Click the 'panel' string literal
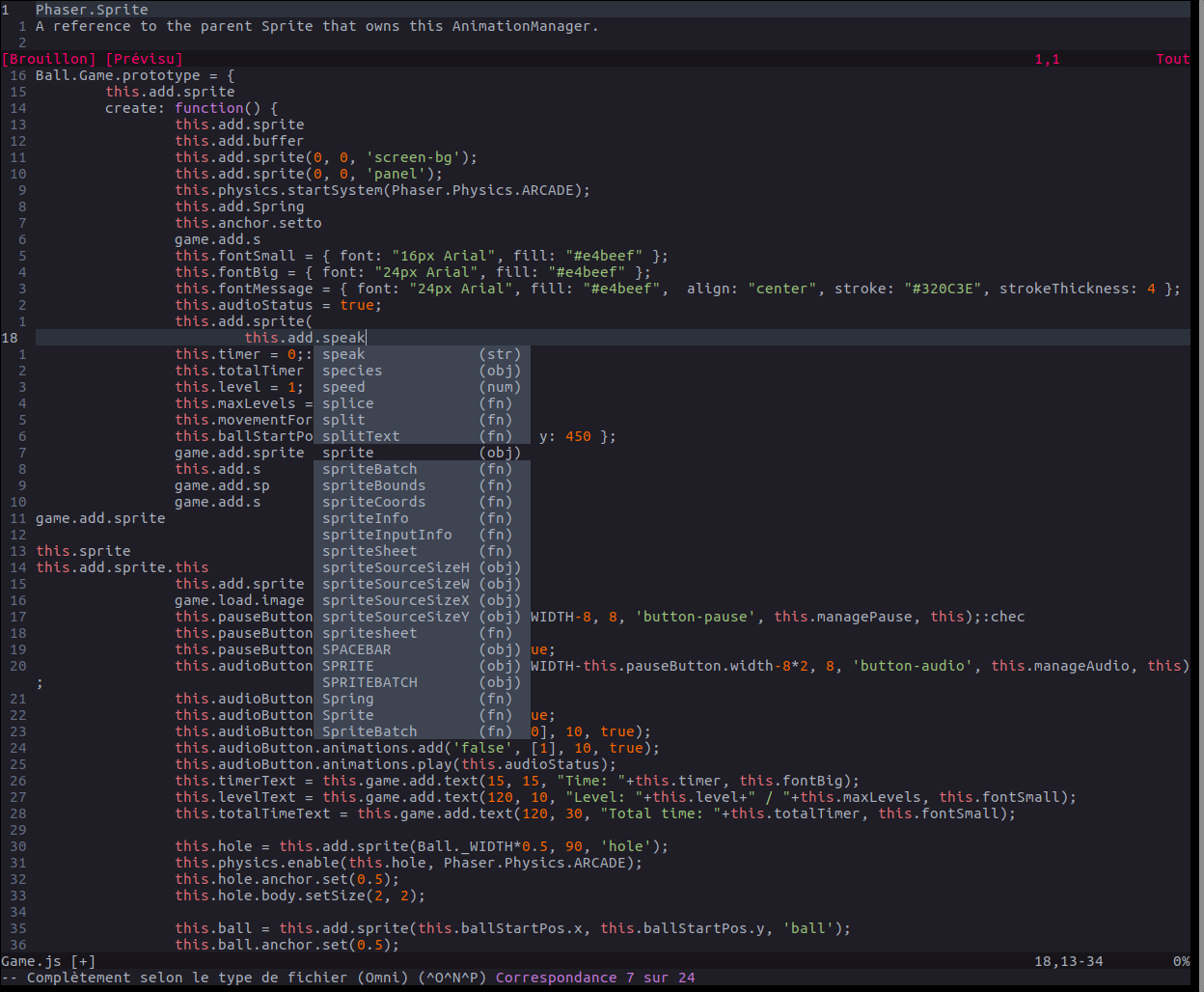Screen dimensions: 1204x992 [396, 174]
